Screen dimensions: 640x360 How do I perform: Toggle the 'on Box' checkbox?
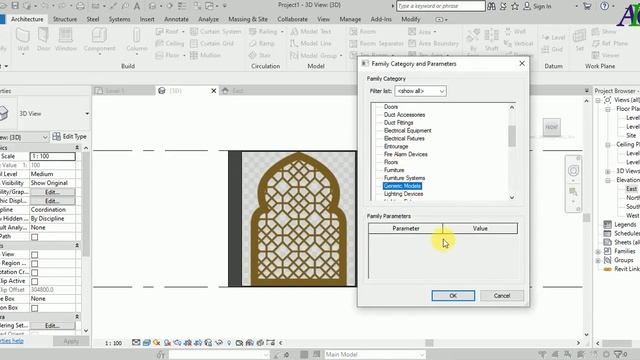[x=35, y=308]
